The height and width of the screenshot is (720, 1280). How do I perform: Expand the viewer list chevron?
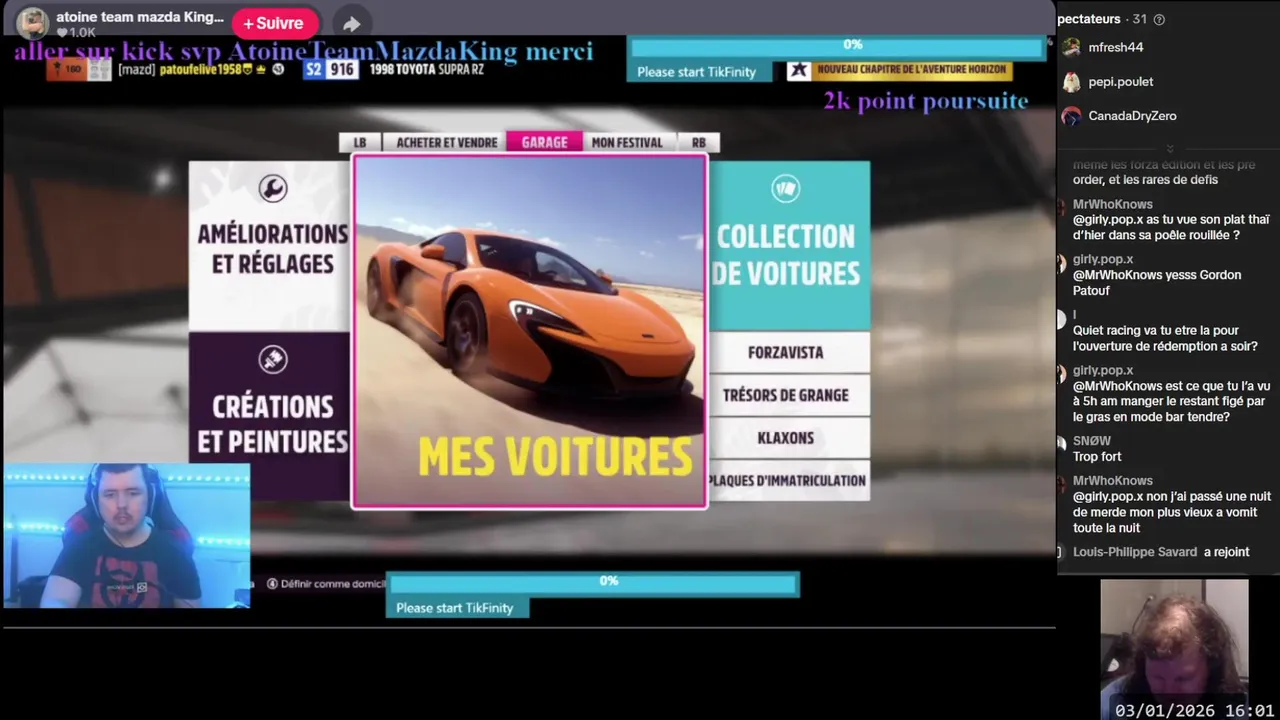pyautogui.click(x=1169, y=149)
